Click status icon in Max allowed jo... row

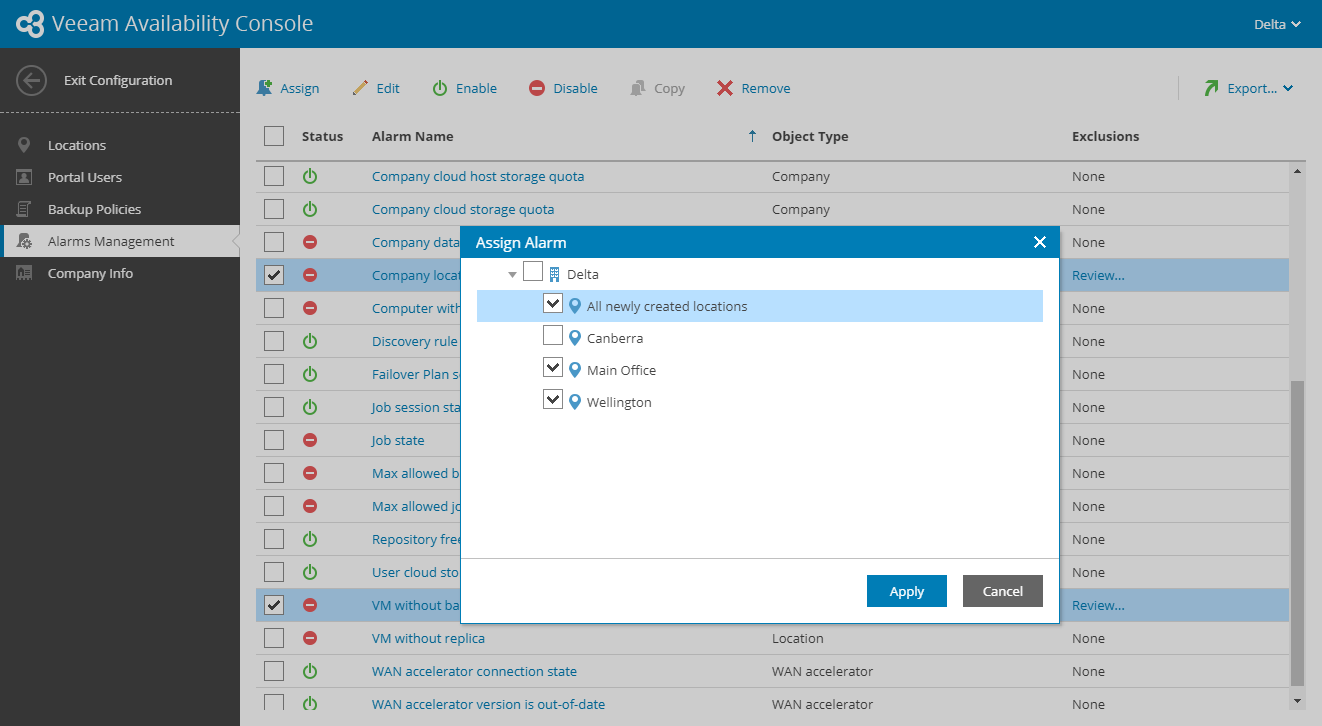[310, 506]
